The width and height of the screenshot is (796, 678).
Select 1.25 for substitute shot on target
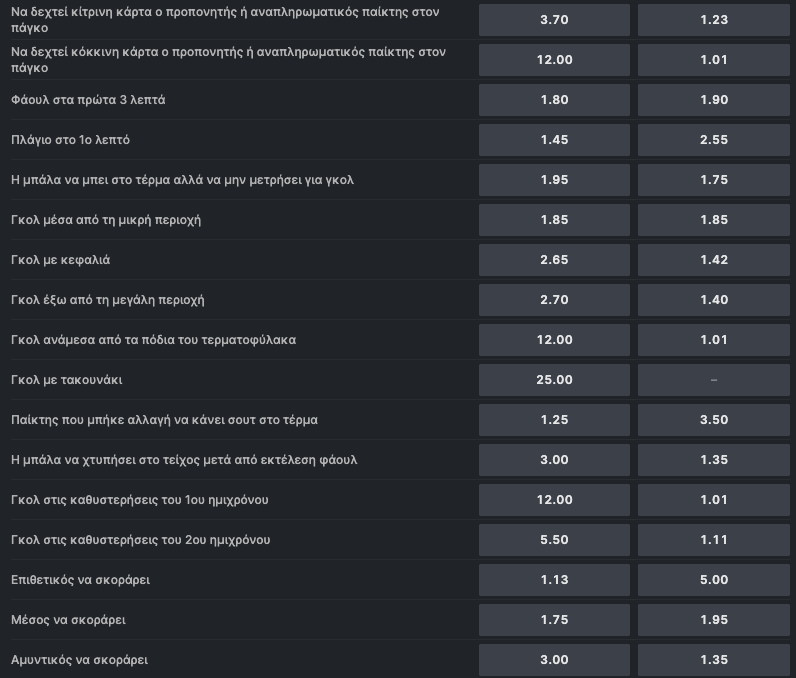pos(554,420)
